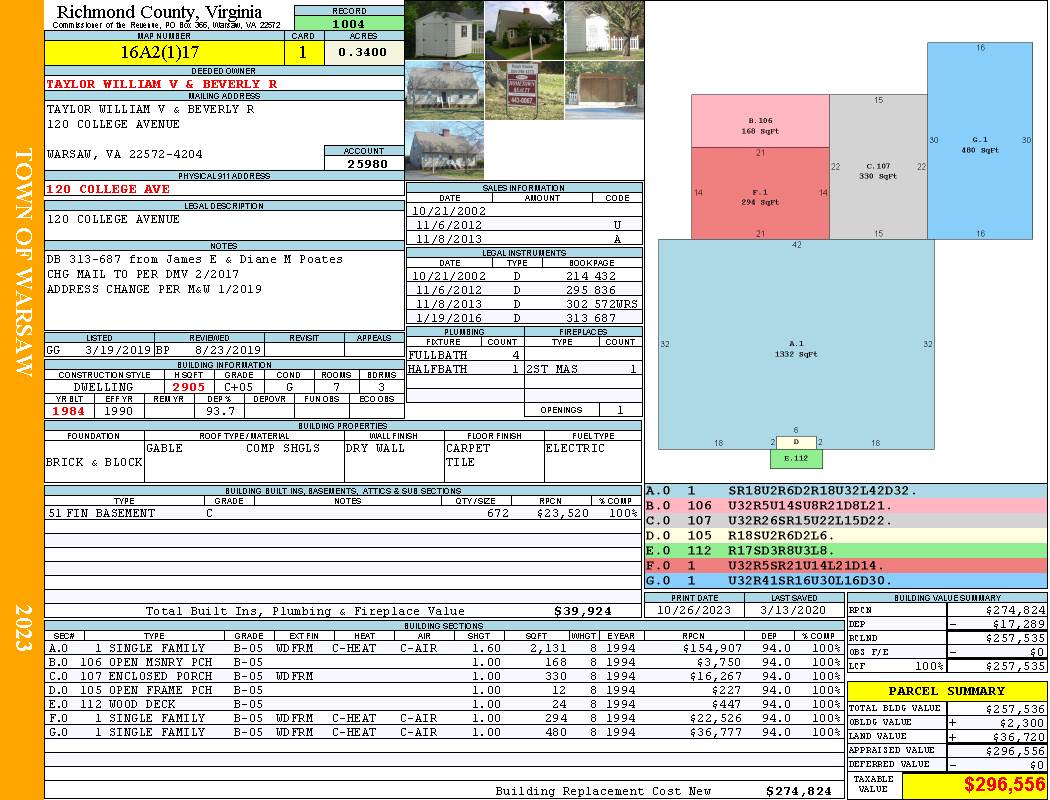Click the F.0 red legend row
Image resolution: width=1050 pixels, height=800 pixels.
(x=846, y=566)
